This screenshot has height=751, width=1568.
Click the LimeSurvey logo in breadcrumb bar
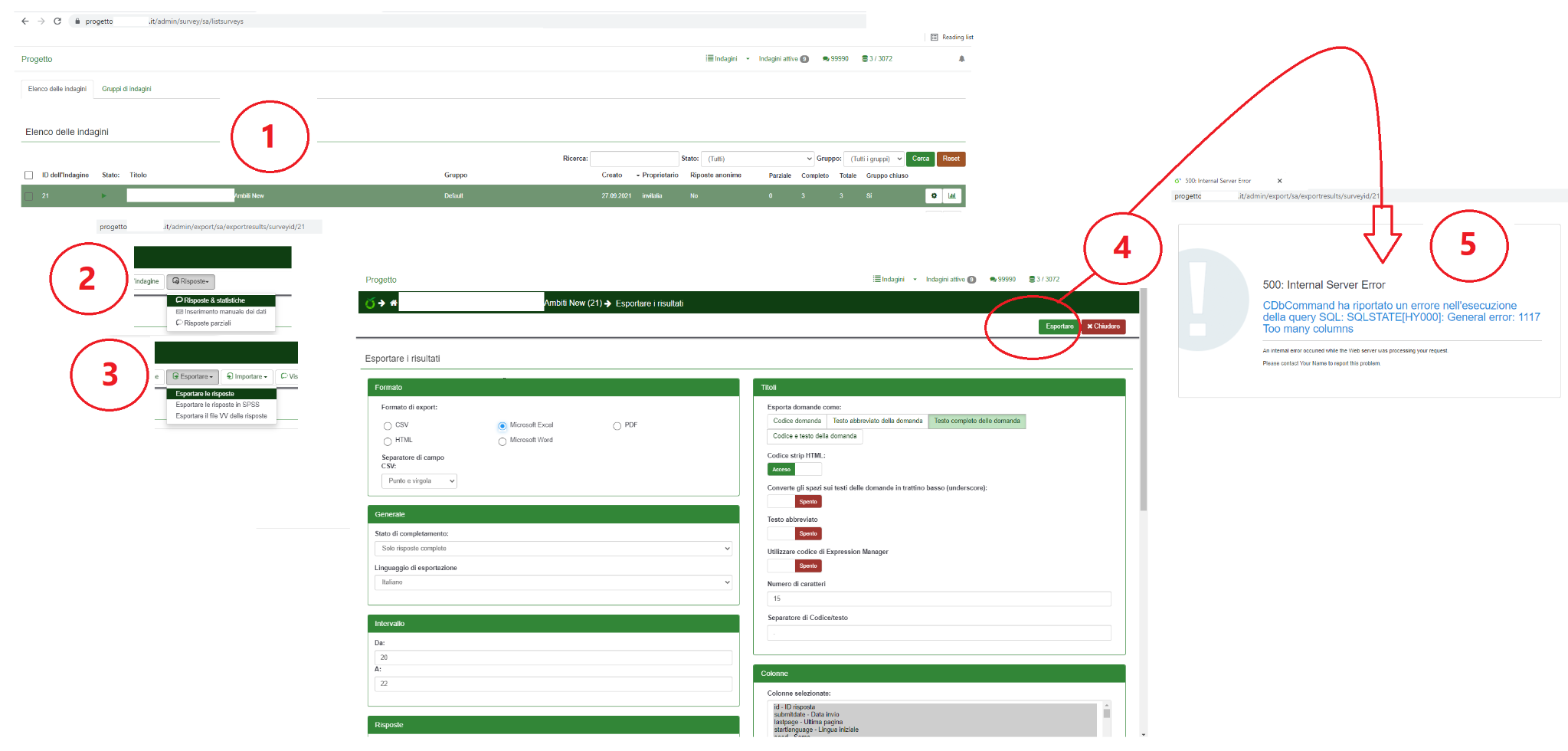(370, 303)
